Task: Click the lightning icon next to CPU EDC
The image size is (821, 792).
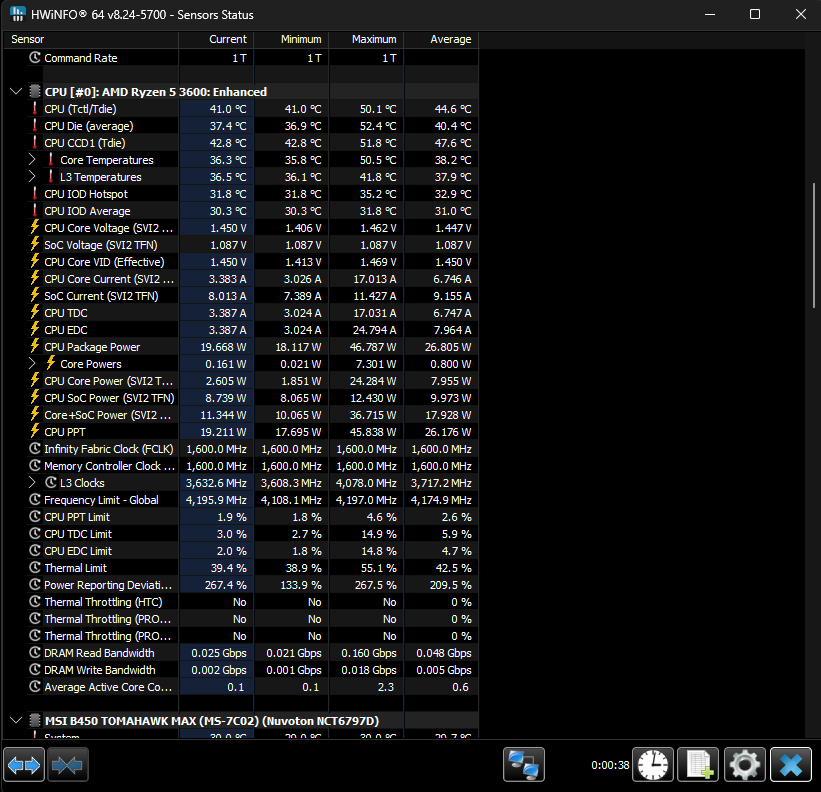Action: pyautogui.click(x=35, y=329)
